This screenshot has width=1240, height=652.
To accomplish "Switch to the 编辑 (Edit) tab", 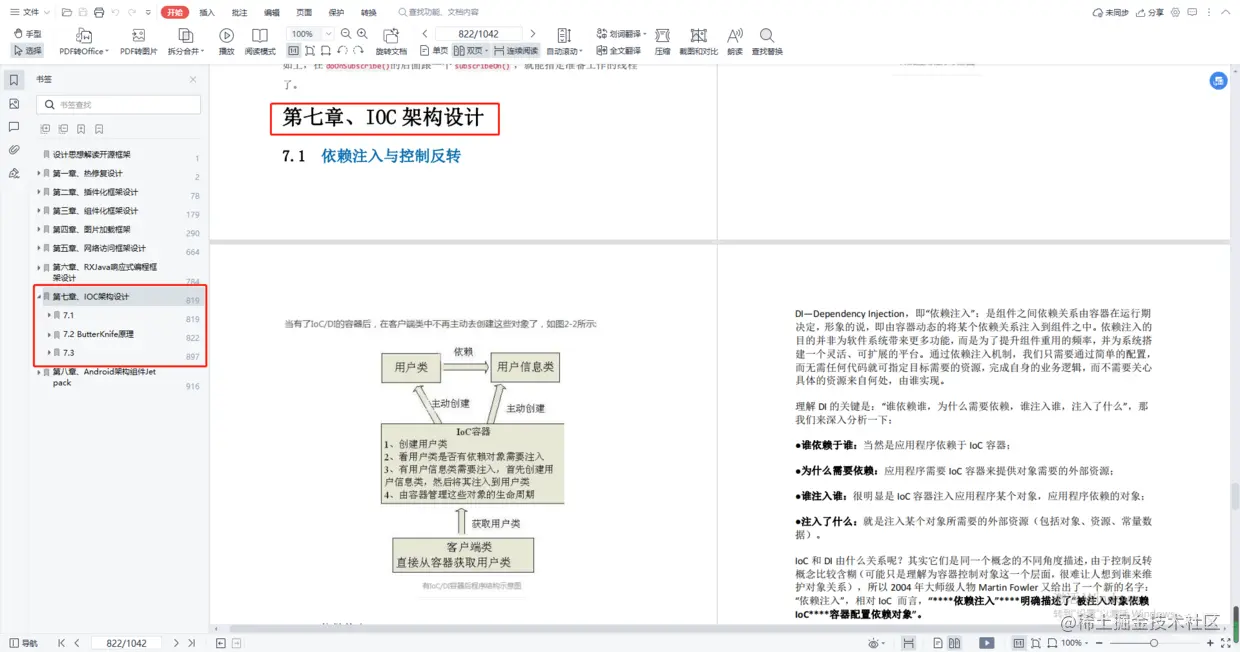I will pos(272,12).
